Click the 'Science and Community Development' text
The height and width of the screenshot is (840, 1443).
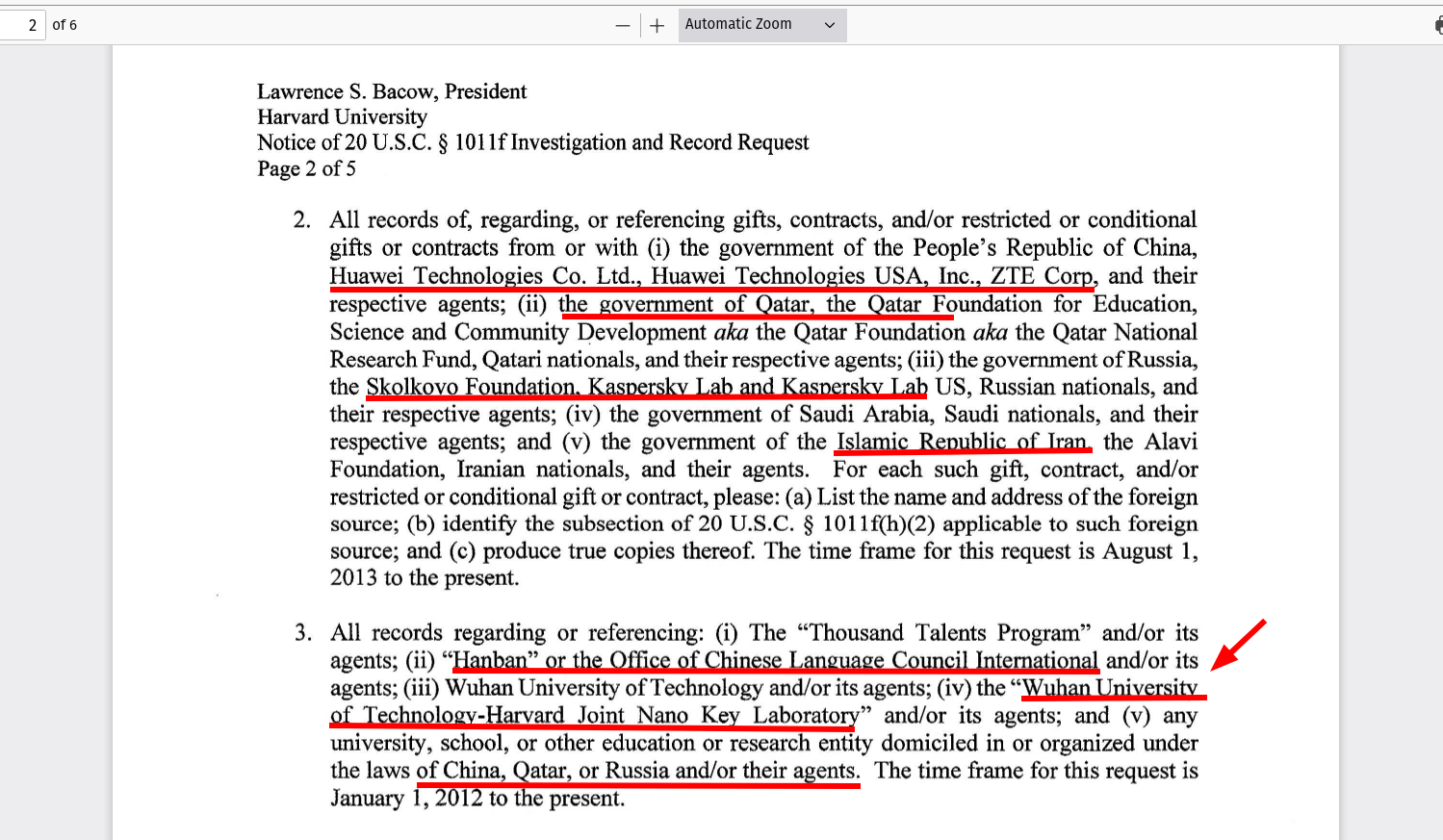(518, 332)
